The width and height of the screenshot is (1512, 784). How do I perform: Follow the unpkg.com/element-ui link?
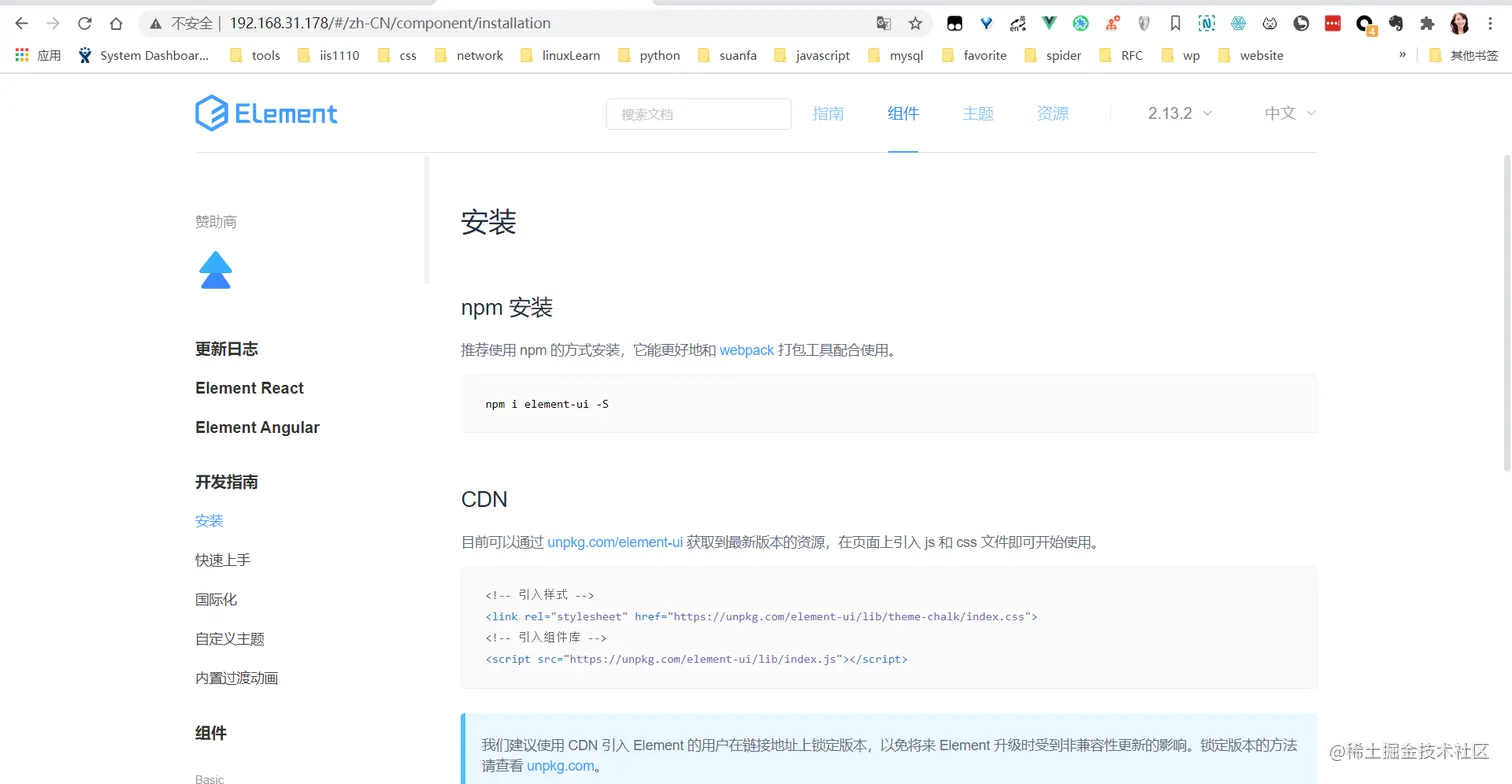point(615,542)
